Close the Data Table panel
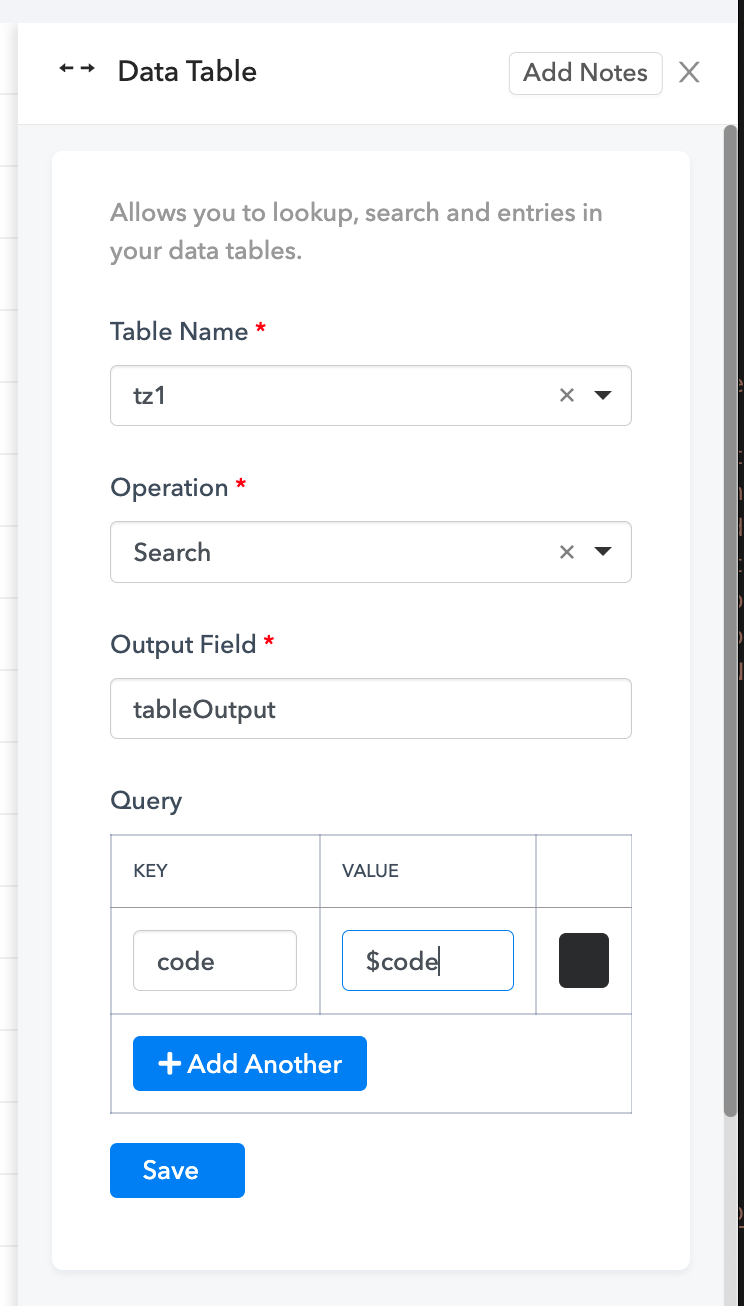Viewport: 744px width, 1306px height. [x=689, y=73]
